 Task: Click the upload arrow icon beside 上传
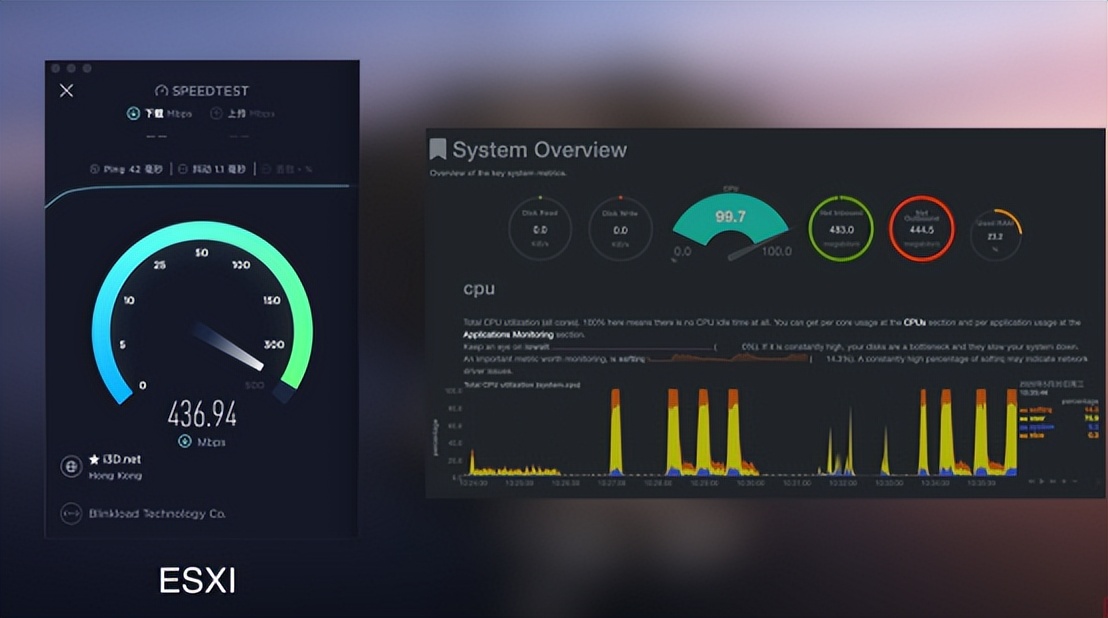(x=217, y=114)
